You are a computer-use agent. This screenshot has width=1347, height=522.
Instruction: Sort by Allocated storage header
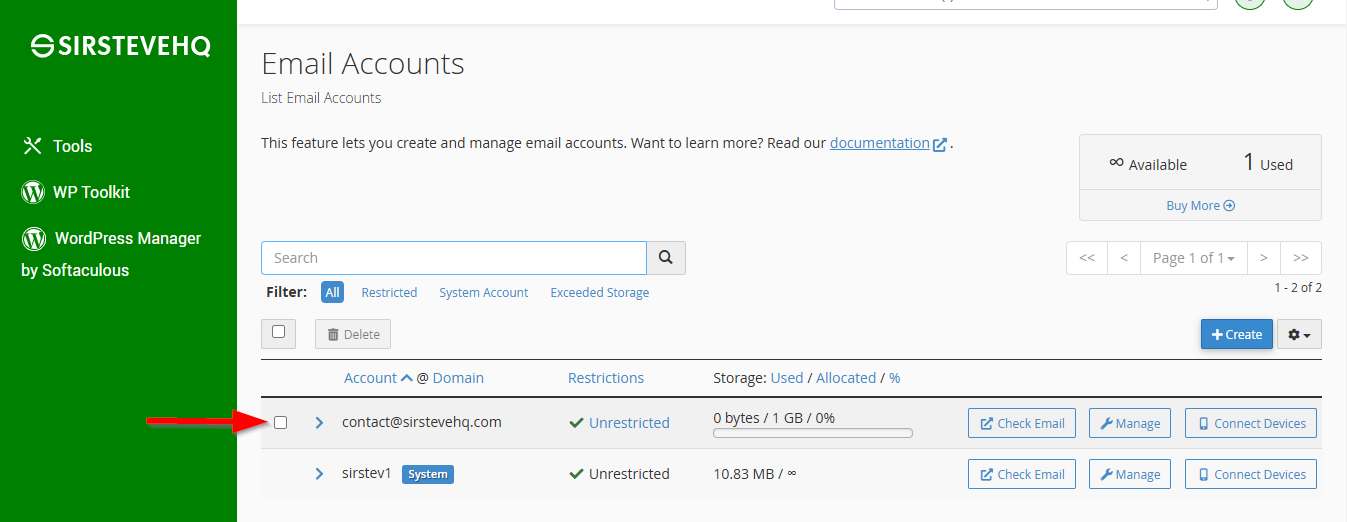click(x=846, y=378)
